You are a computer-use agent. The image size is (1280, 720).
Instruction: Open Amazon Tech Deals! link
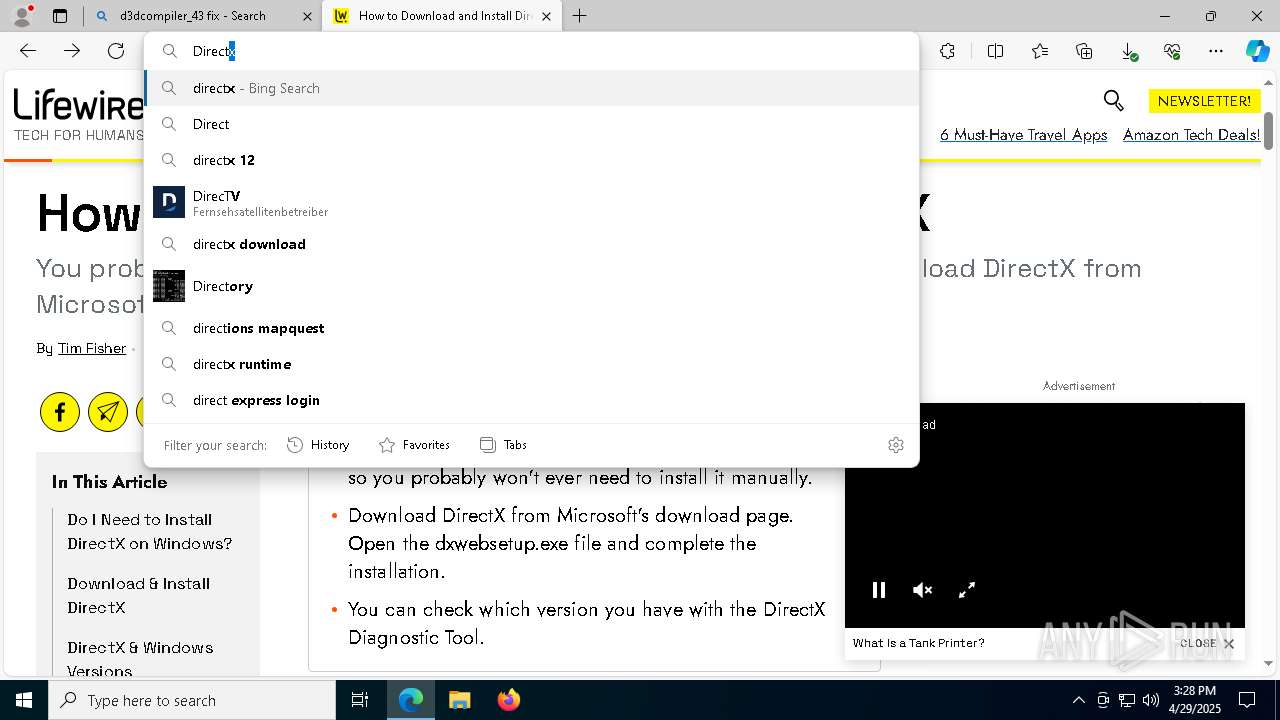pyautogui.click(x=1192, y=135)
